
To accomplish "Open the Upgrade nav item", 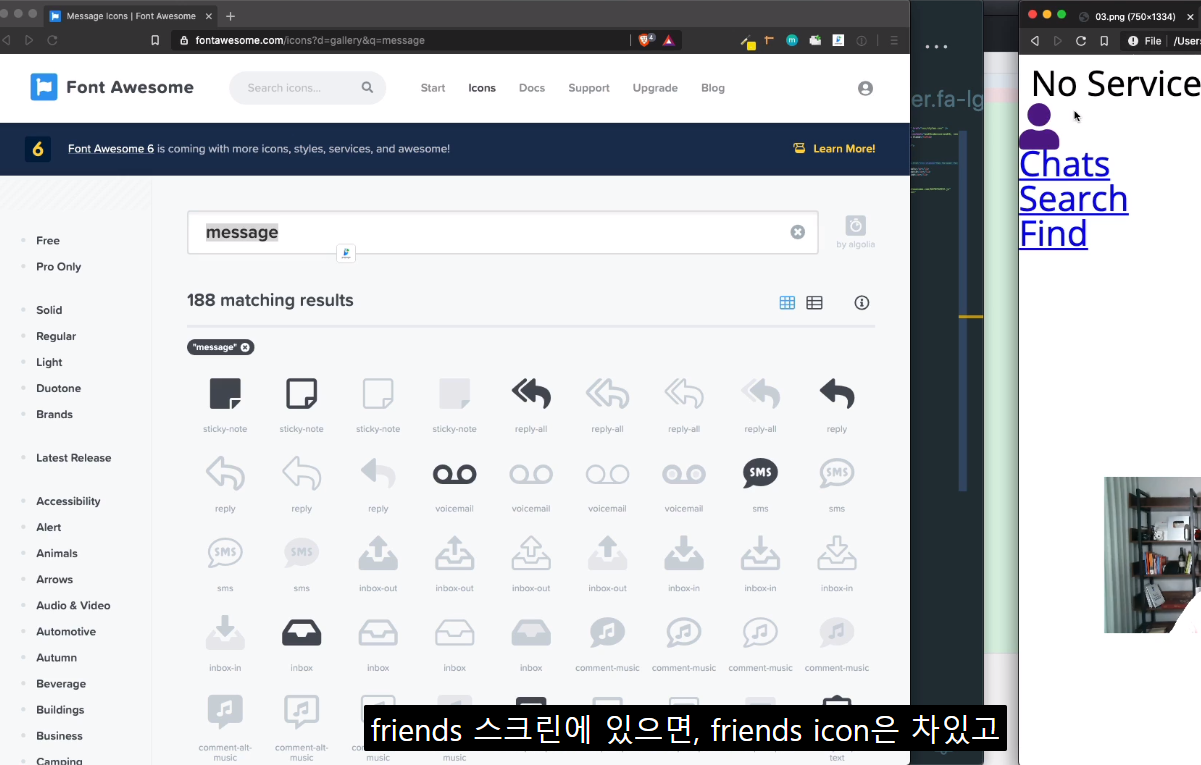I will [655, 88].
